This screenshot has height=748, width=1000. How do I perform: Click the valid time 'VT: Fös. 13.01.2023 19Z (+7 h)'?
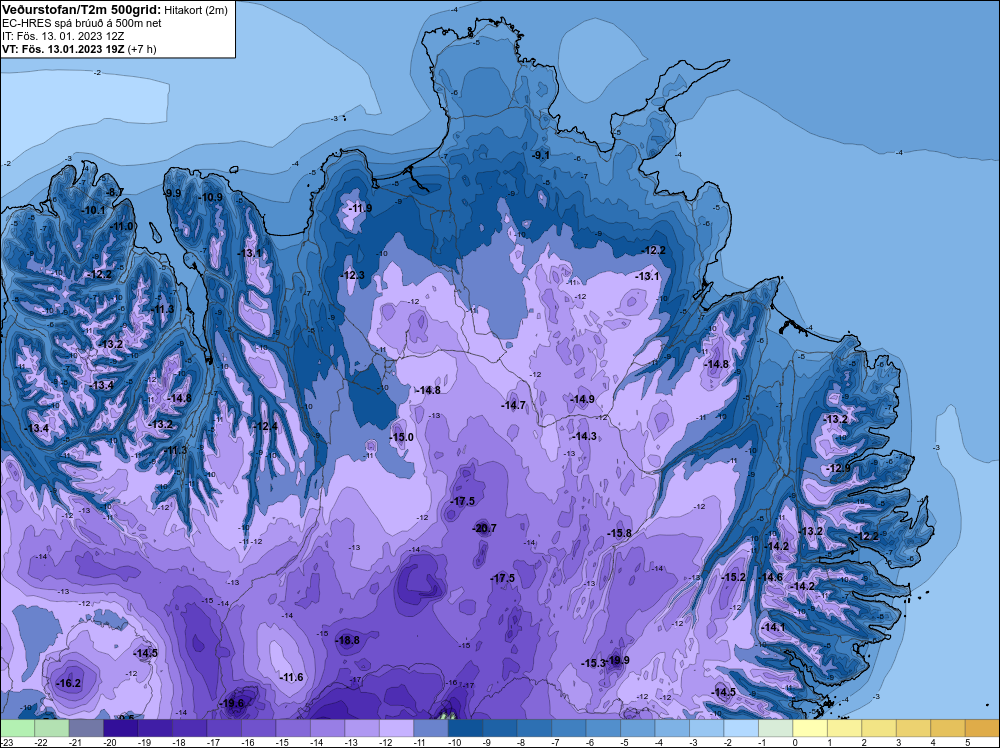79,48
